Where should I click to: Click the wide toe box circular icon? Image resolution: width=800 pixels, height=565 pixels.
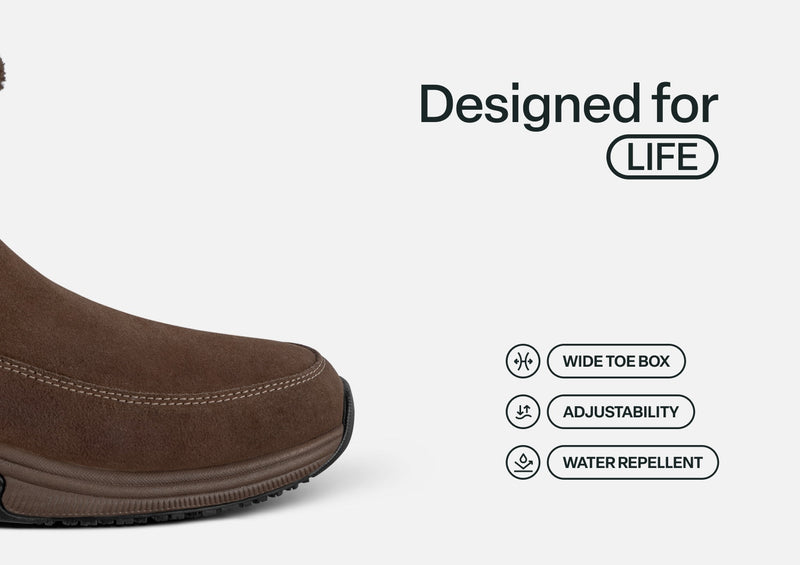pos(522,361)
